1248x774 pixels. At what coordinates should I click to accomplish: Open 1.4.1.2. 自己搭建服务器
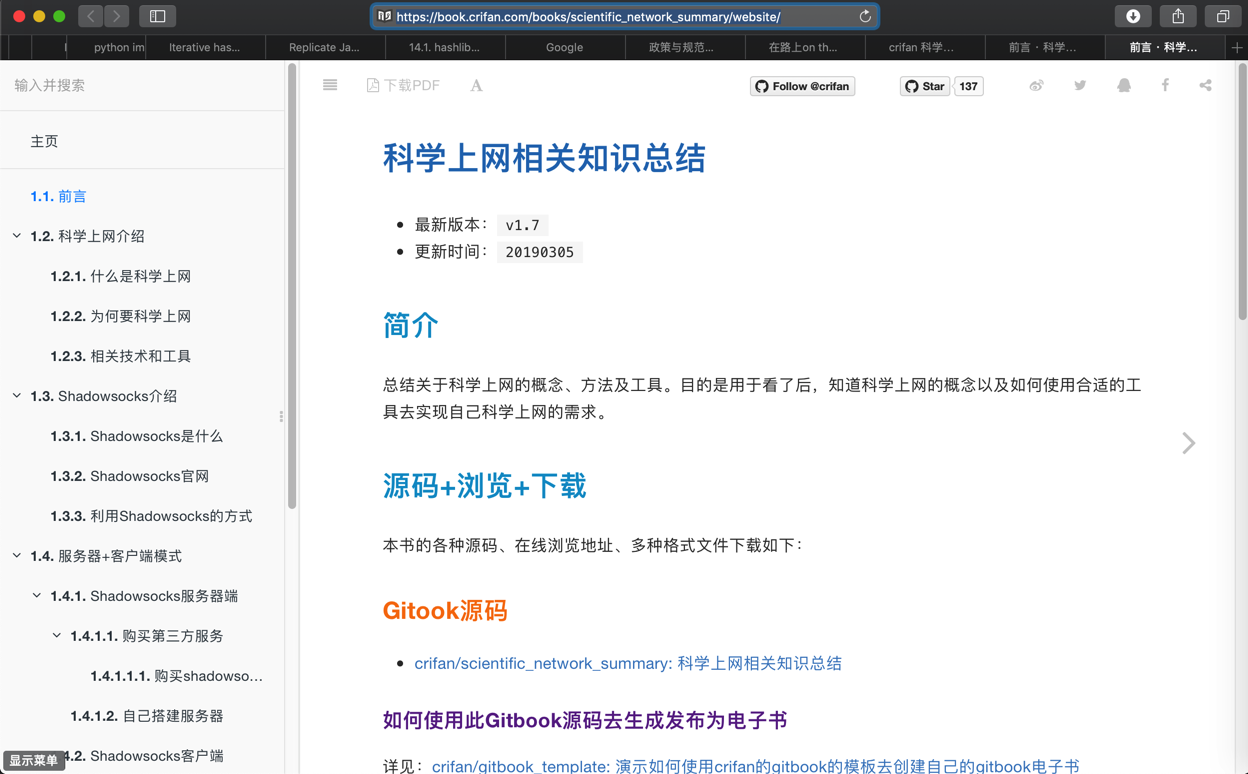[x=146, y=716]
